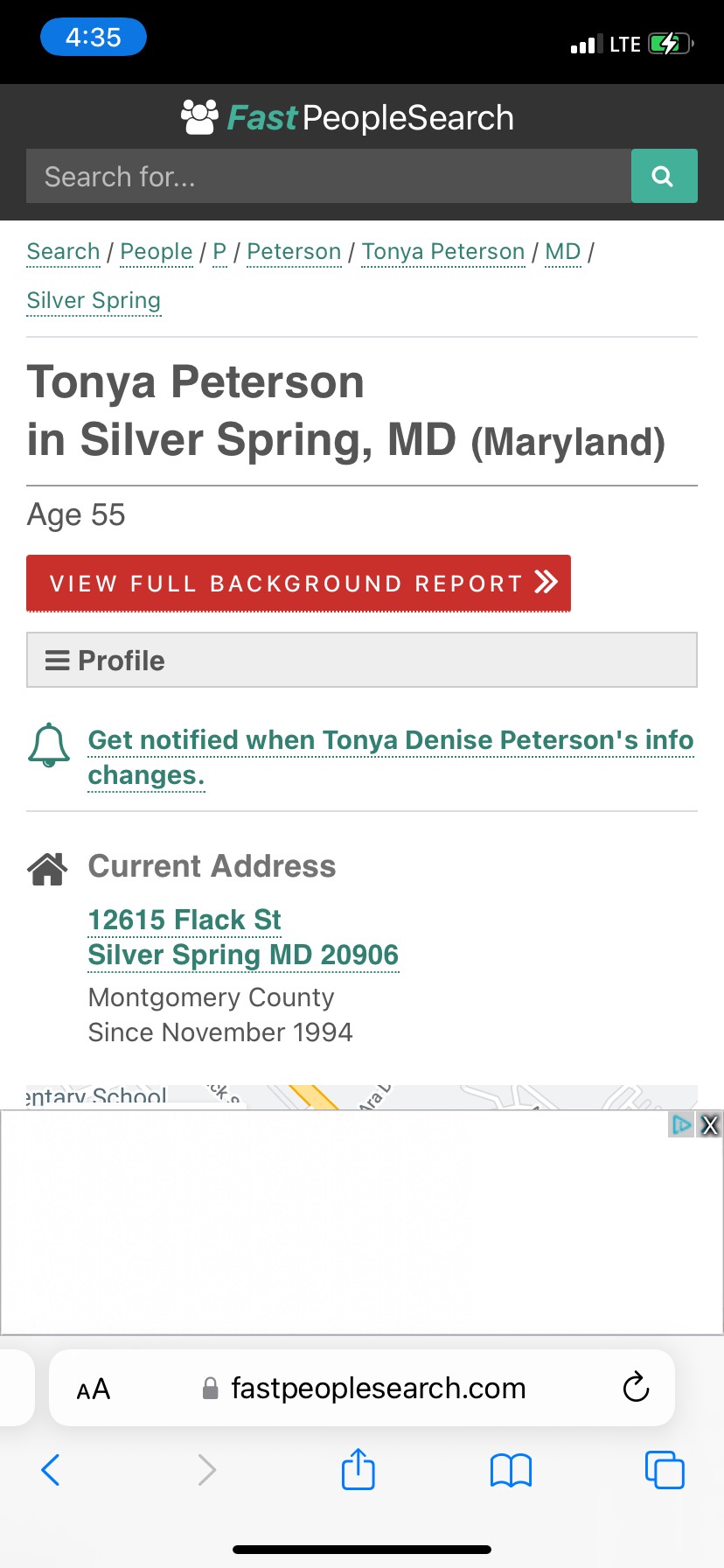Open the AA text size menu
This screenshot has height=1568, width=724.
click(94, 1389)
